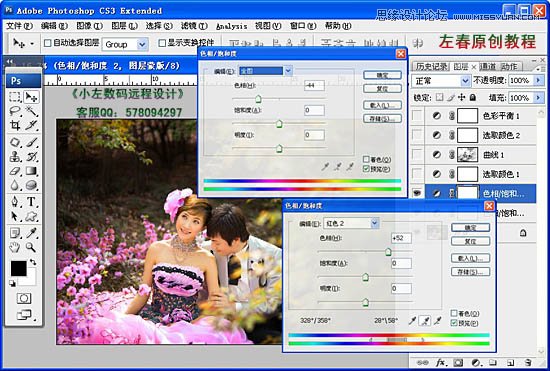The height and width of the screenshot is (371, 550).
Task: Open the 文件 menu
Action: click(x=19, y=26)
